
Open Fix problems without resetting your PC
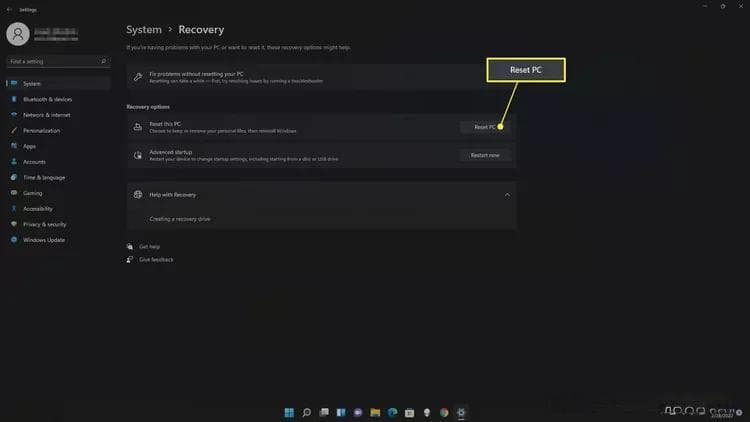click(x=306, y=77)
